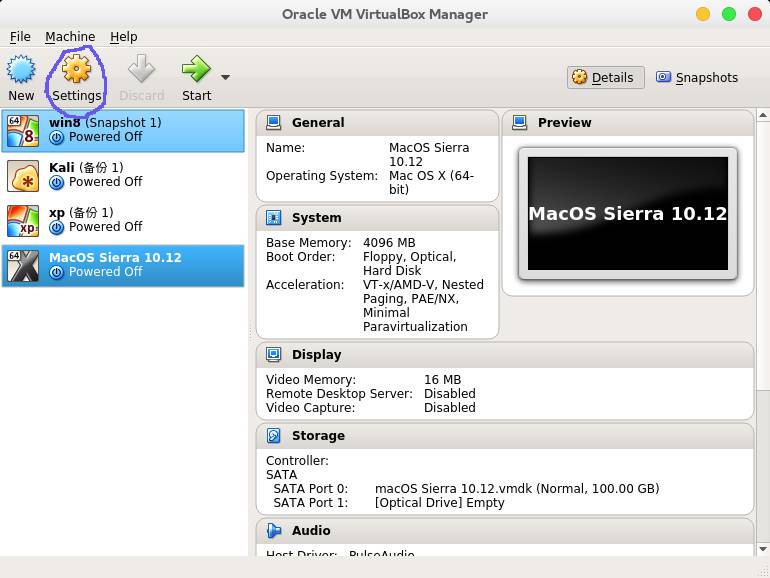Select the win8 virtual machine
The image size is (770, 578).
pyautogui.click(x=123, y=131)
